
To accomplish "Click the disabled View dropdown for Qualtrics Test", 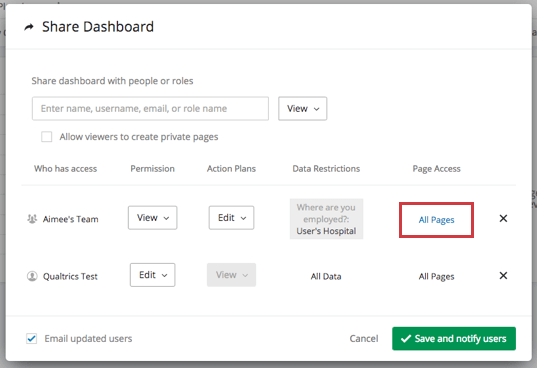I will click(x=232, y=275).
